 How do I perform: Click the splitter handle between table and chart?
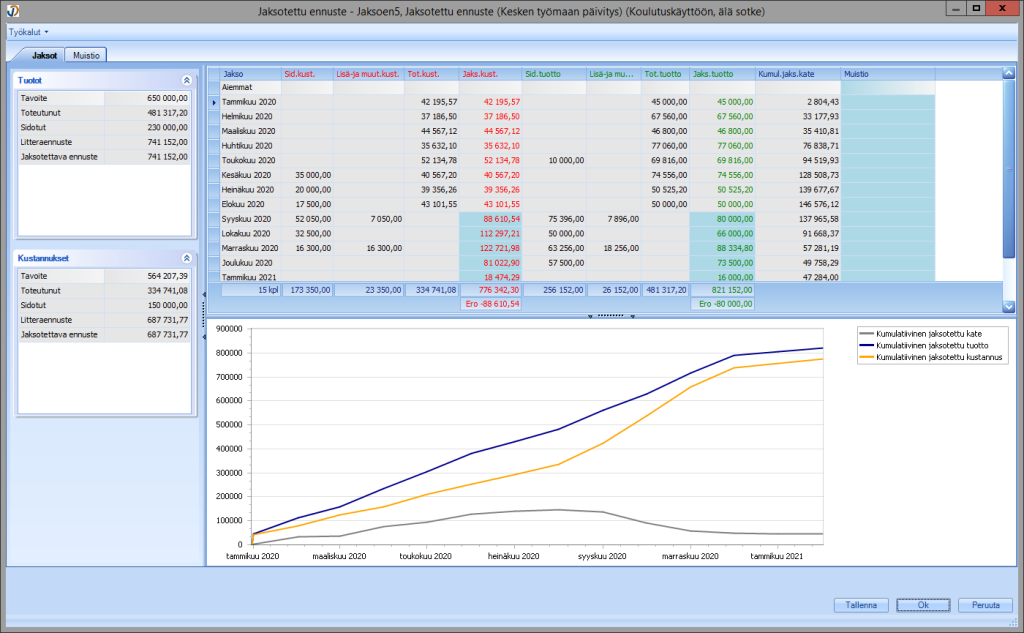[611, 316]
